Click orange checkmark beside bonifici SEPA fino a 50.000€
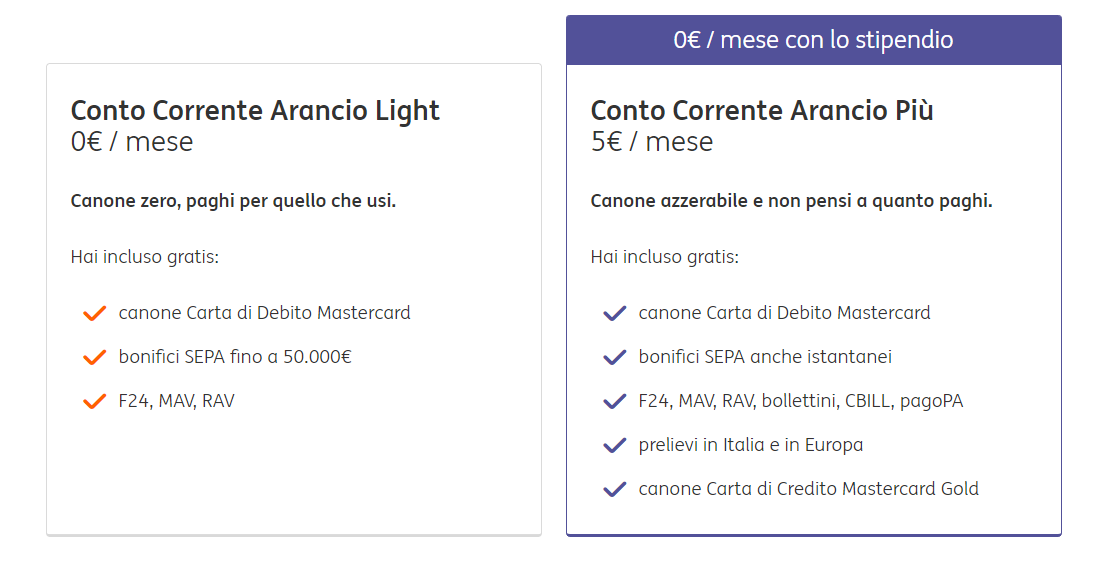 pos(95,358)
